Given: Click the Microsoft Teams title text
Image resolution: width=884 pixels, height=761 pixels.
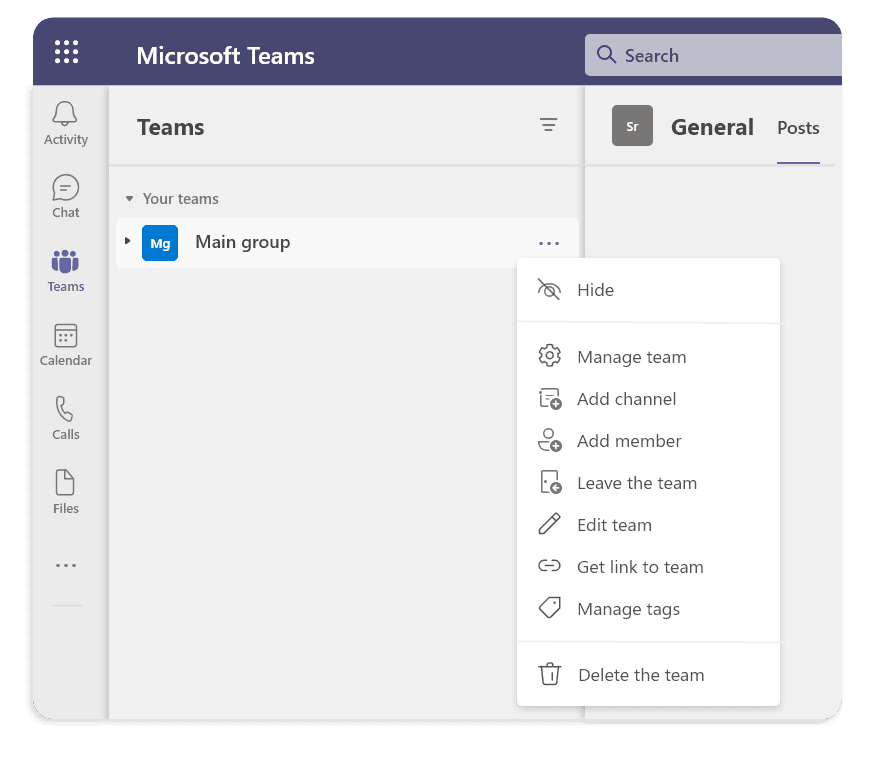Looking at the screenshot, I should [226, 55].
